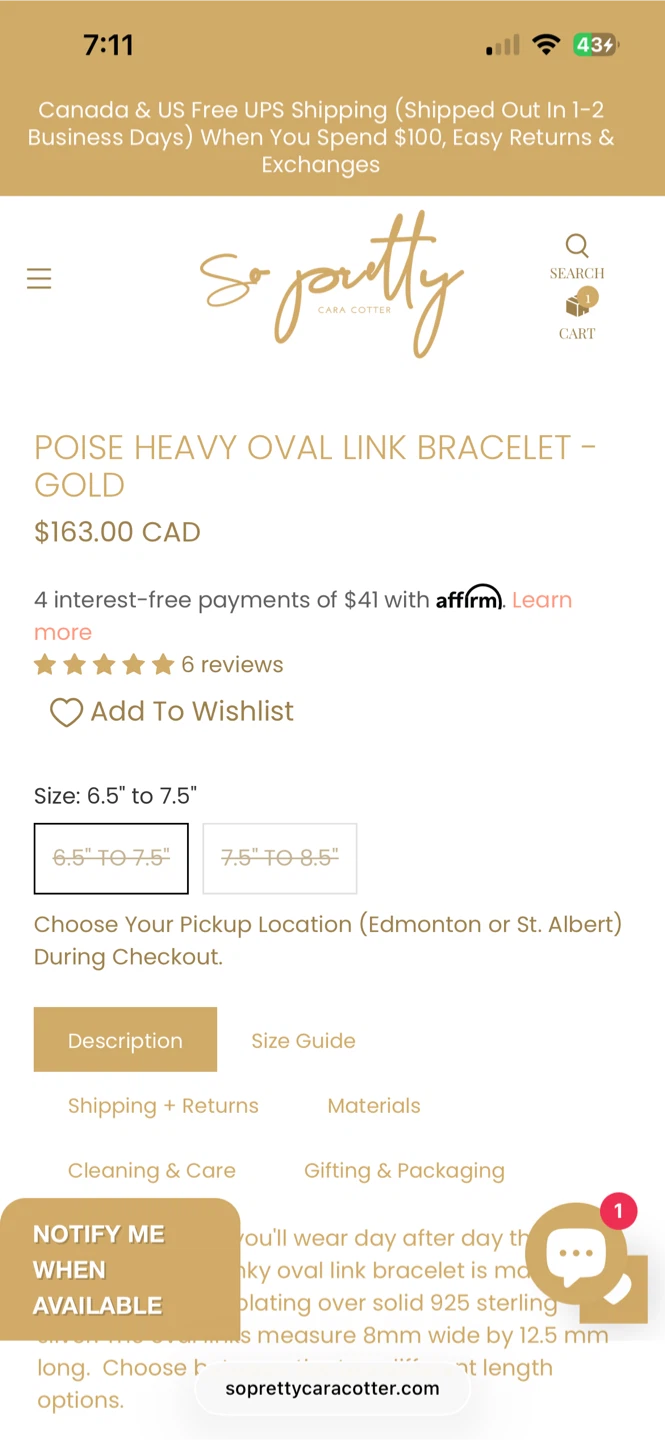Open the Size Guide tab
665x1440 pixels.
303,1040
